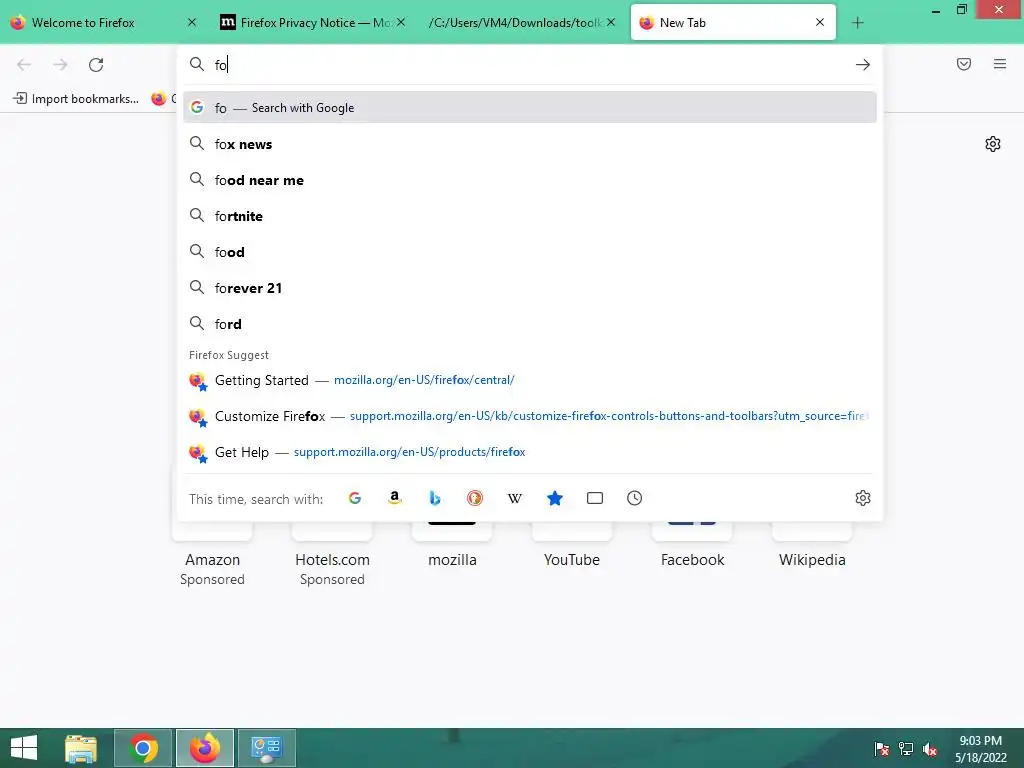The image size is (1024, 768).
Task: Choose 'forever 21' search suggestion
Action: (530, 287)
